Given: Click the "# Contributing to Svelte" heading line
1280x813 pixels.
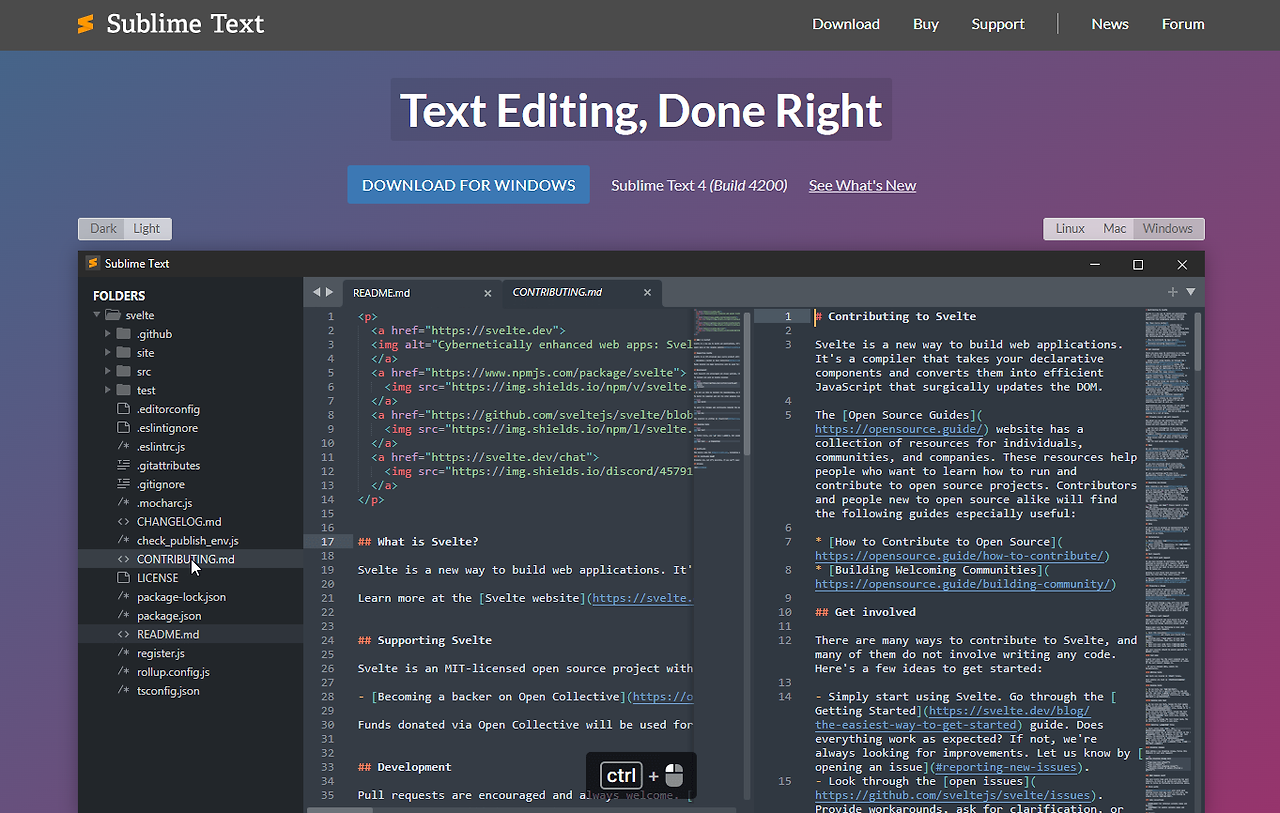Looking at the screenshot, I should point(895,316).
